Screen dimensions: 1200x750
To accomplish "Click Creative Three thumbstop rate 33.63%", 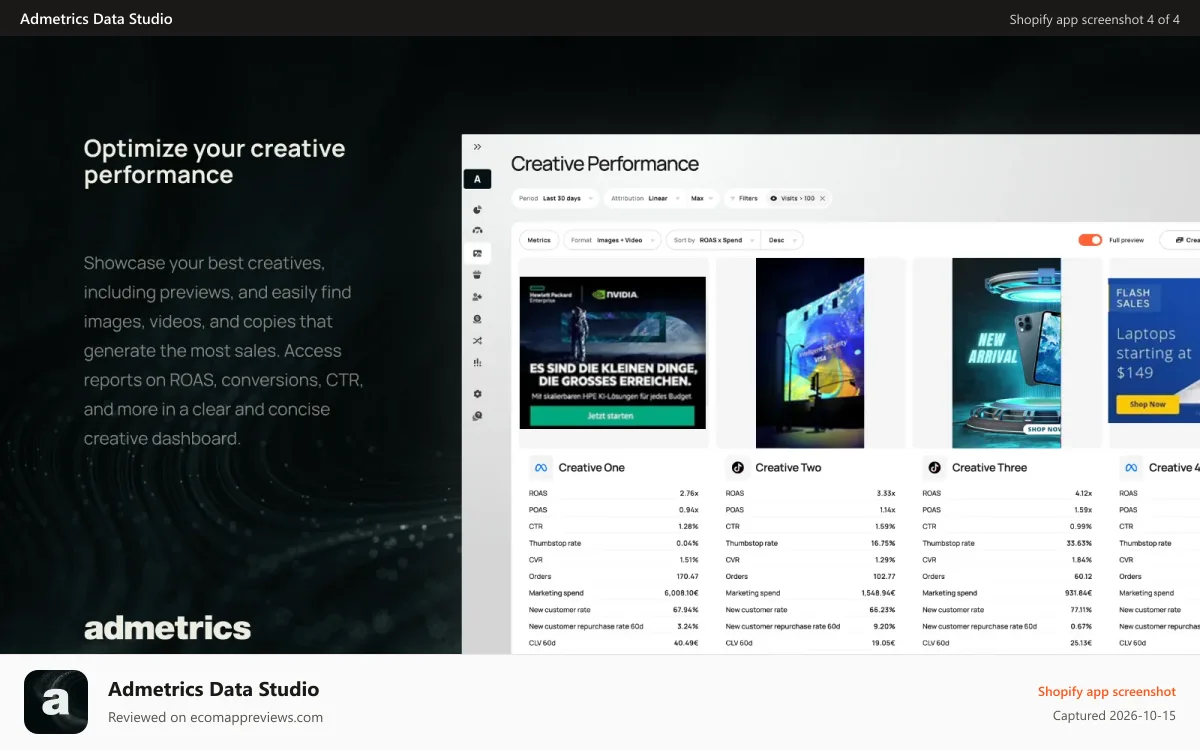I will coord(1079,543).
